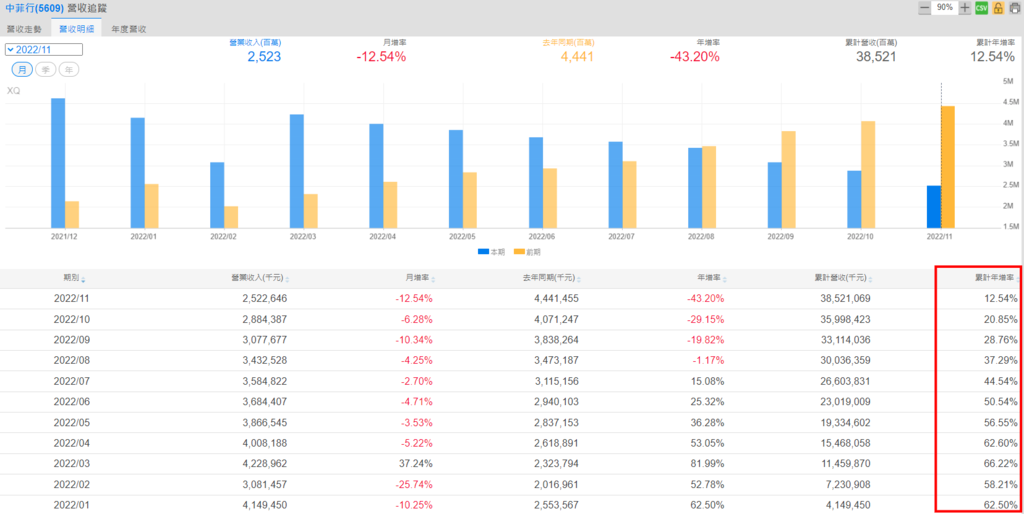Click the -25.74% monthly growth cell
This screenshot has width=1024, height=514.
(415, 485)
